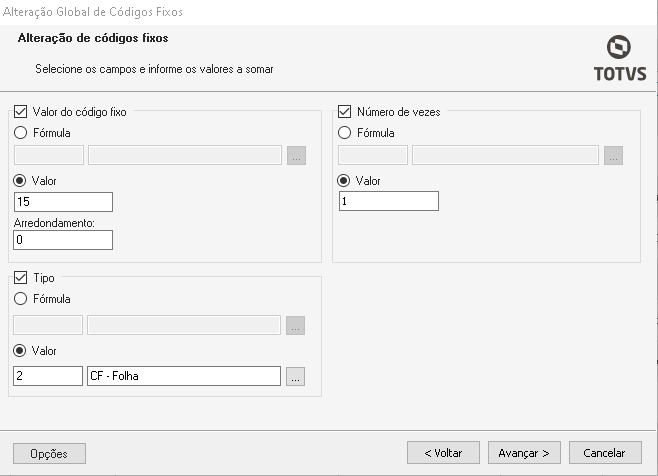This screenshot has height=476, width=658.
Task: Click Número de vezes value field
Action: (x=389, y=201)
